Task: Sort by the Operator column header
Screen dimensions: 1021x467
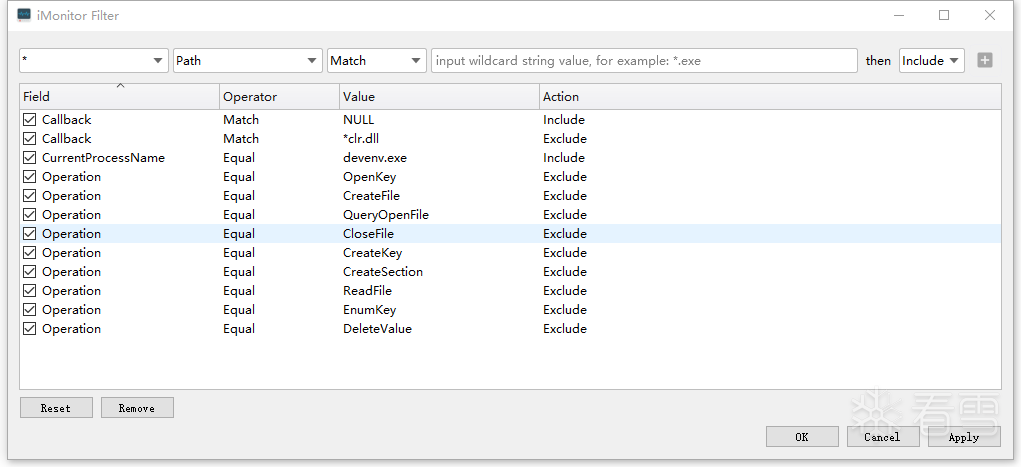Action: (279, 97)
